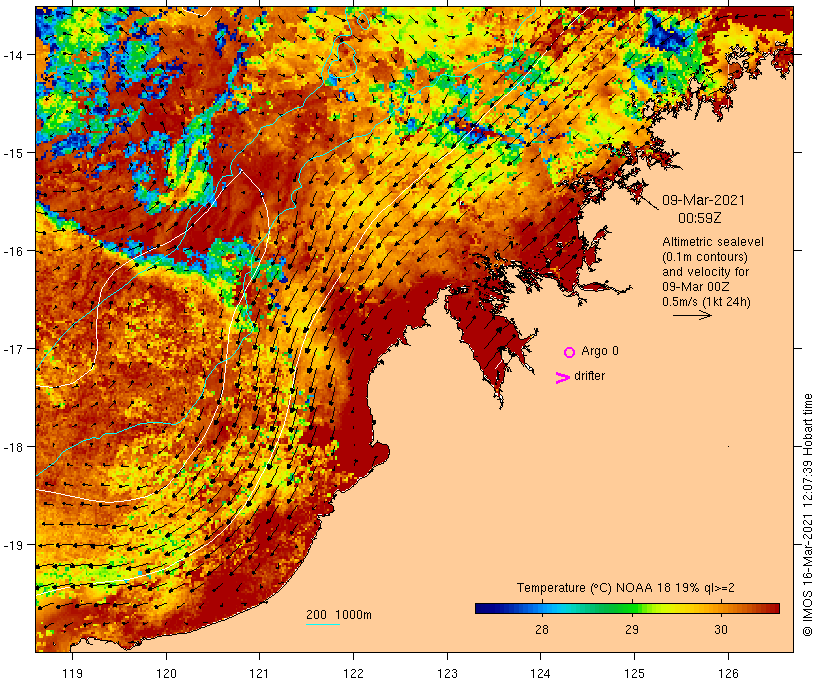The image size is (820, 680).
Task: Click the '29' label under color bar
Action: point(632,629)
